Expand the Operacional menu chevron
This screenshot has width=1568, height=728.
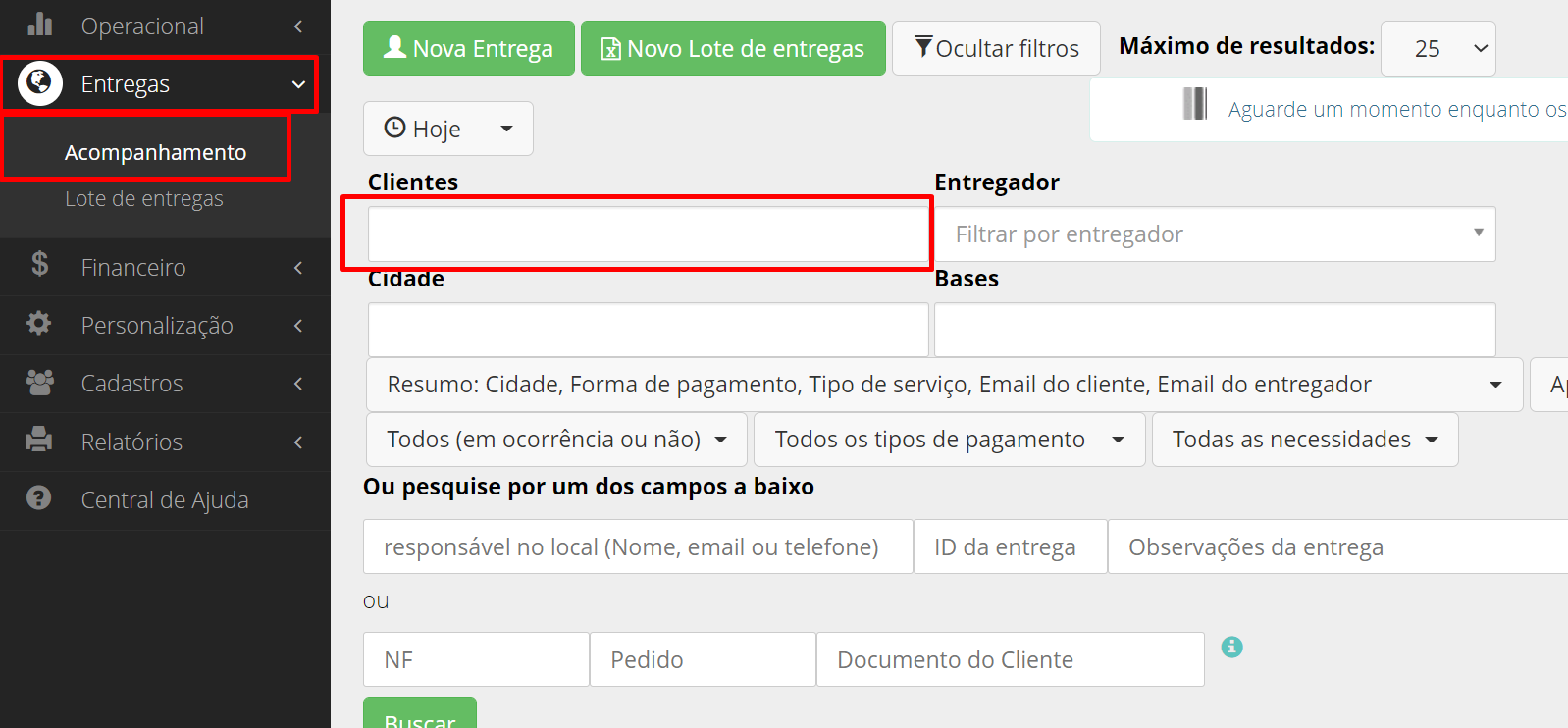pyautogui.click(x=298, y=26)
